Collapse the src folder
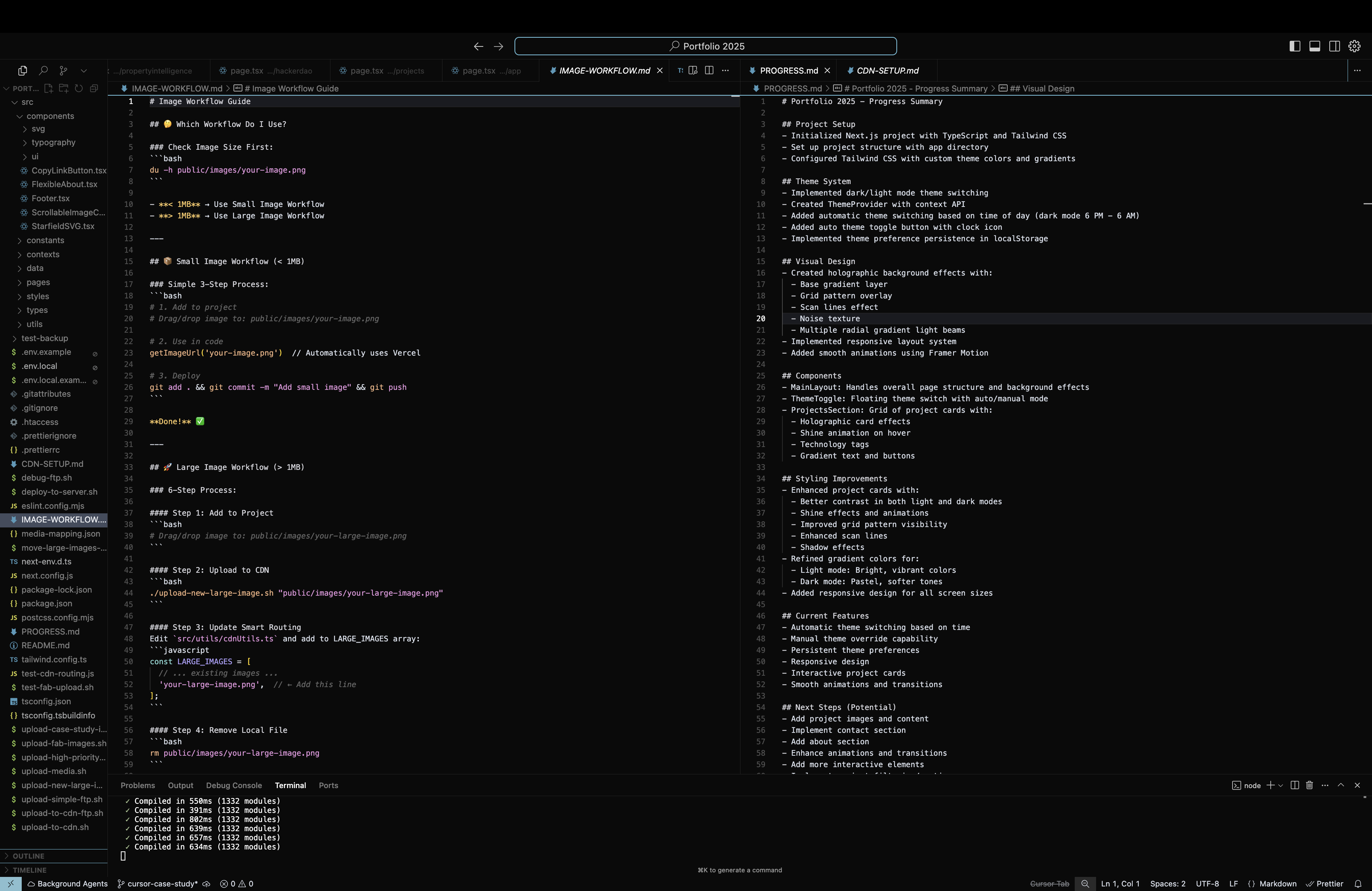Screen dimensions: 1372x891 54,102
